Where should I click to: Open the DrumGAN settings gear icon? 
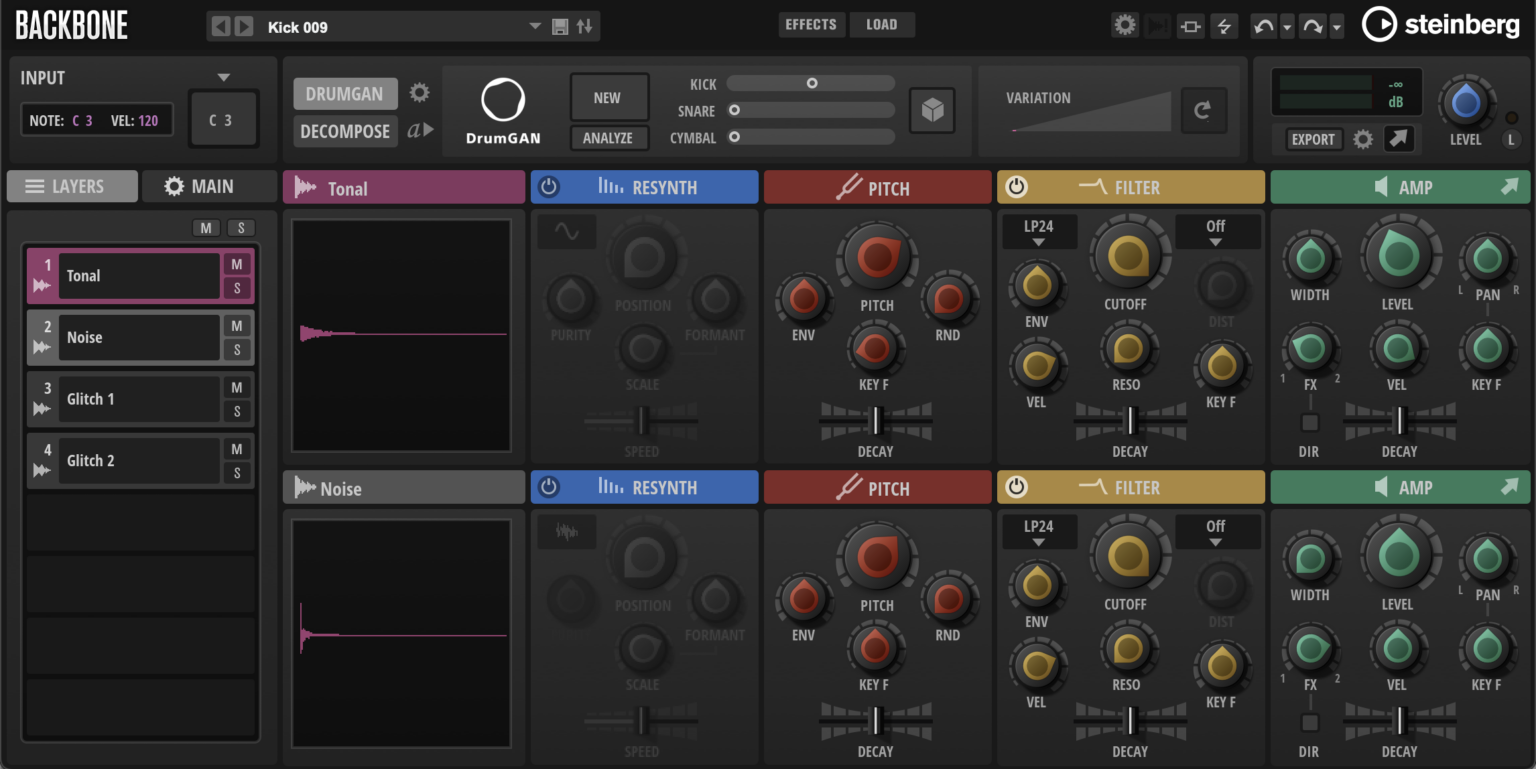pos(419,92)
